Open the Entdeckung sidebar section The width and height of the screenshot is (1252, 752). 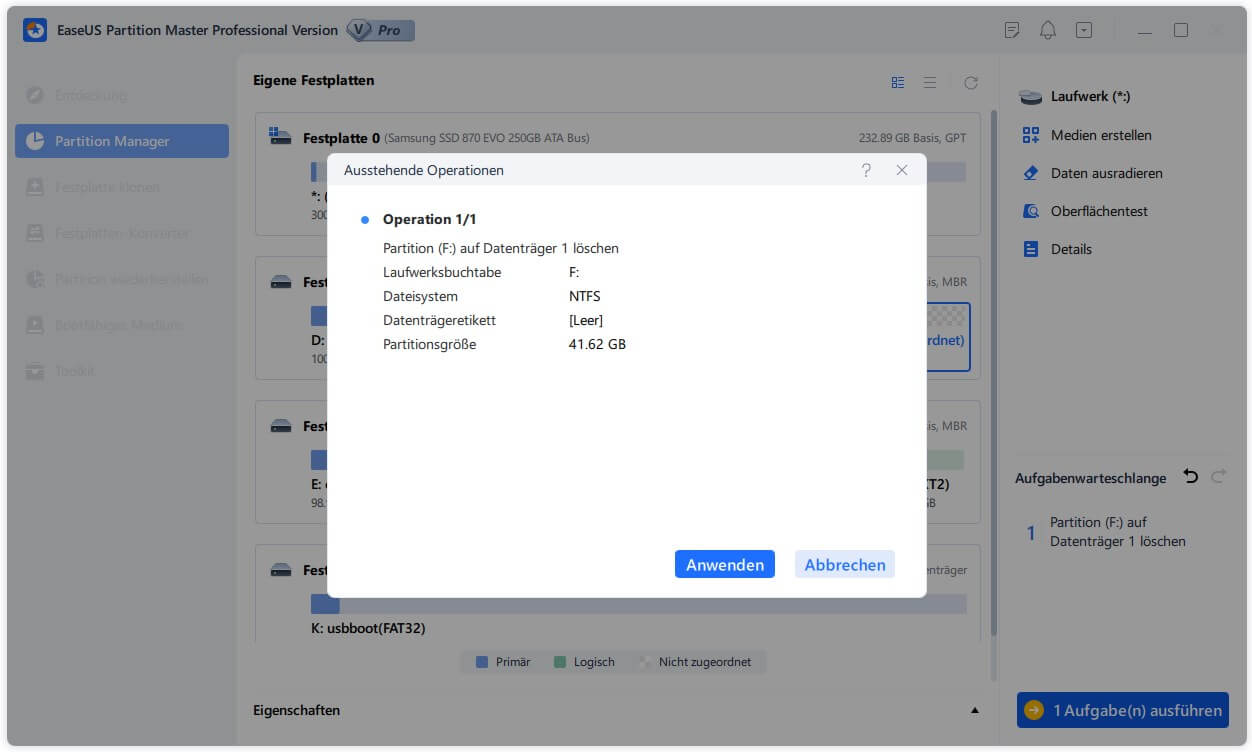point(121,95)
